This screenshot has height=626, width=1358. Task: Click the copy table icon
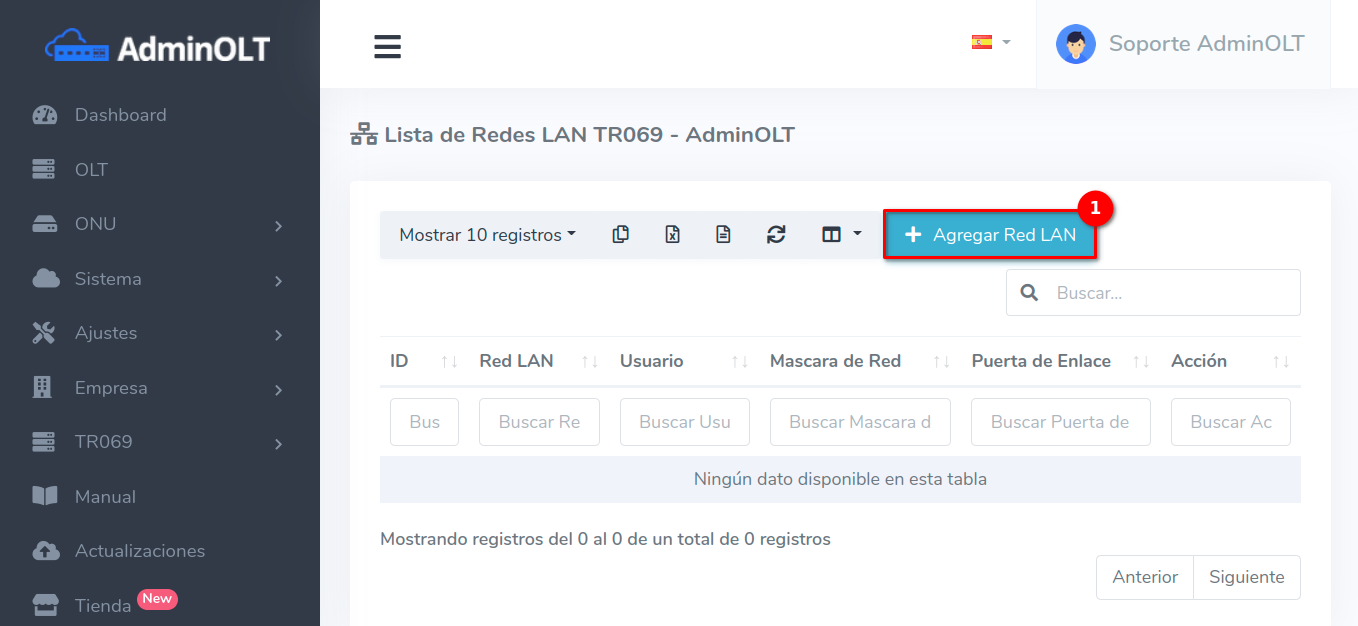click(x=620, y=235)
